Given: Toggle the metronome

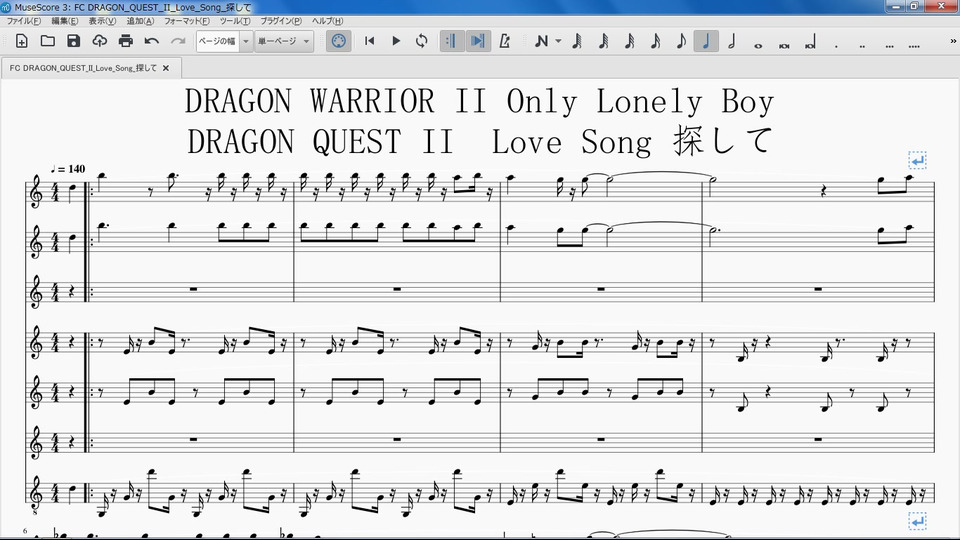Looking at the screenshot, I should point(504,41).
